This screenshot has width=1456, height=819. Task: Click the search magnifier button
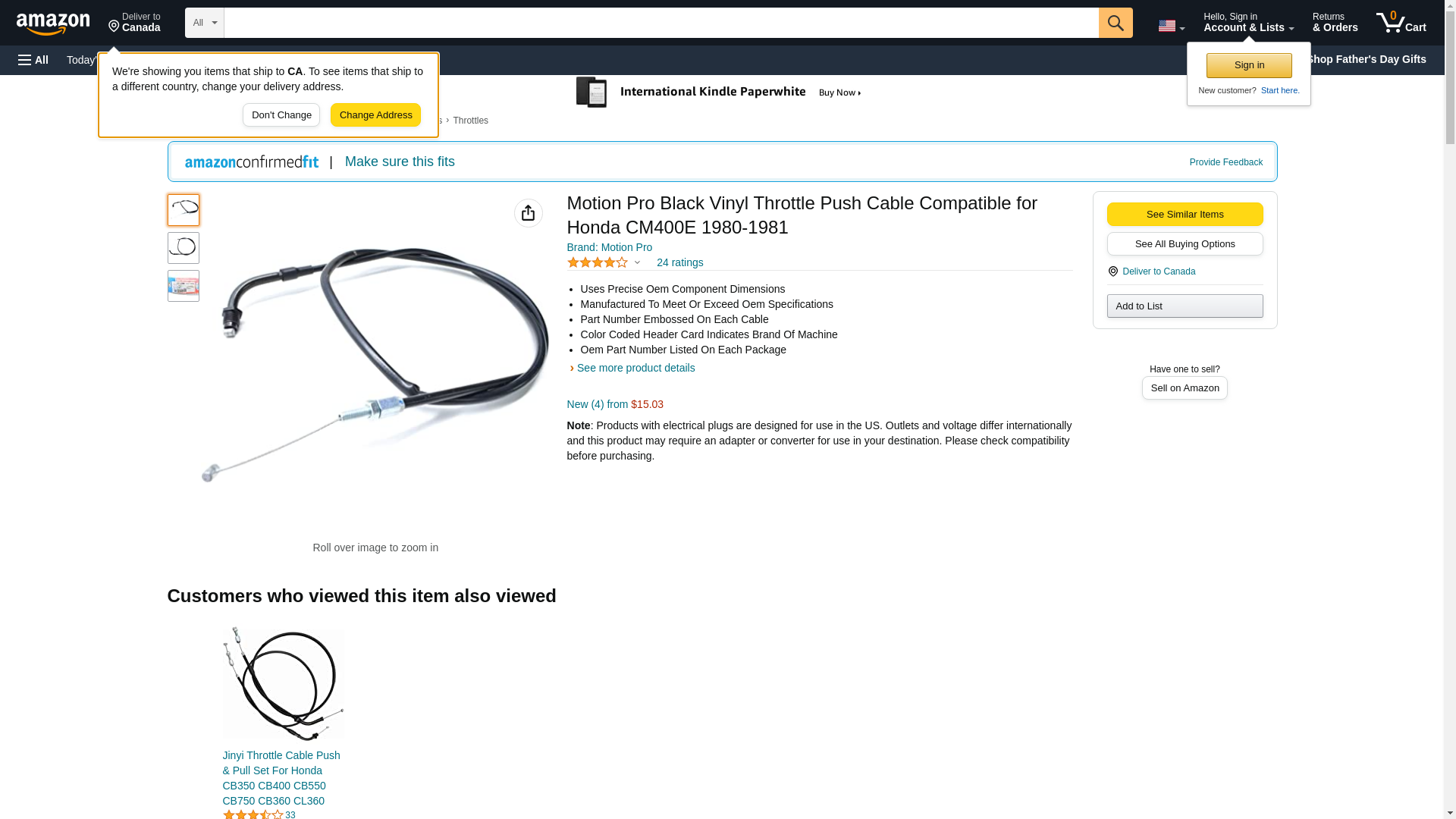tap(1116, 23)
